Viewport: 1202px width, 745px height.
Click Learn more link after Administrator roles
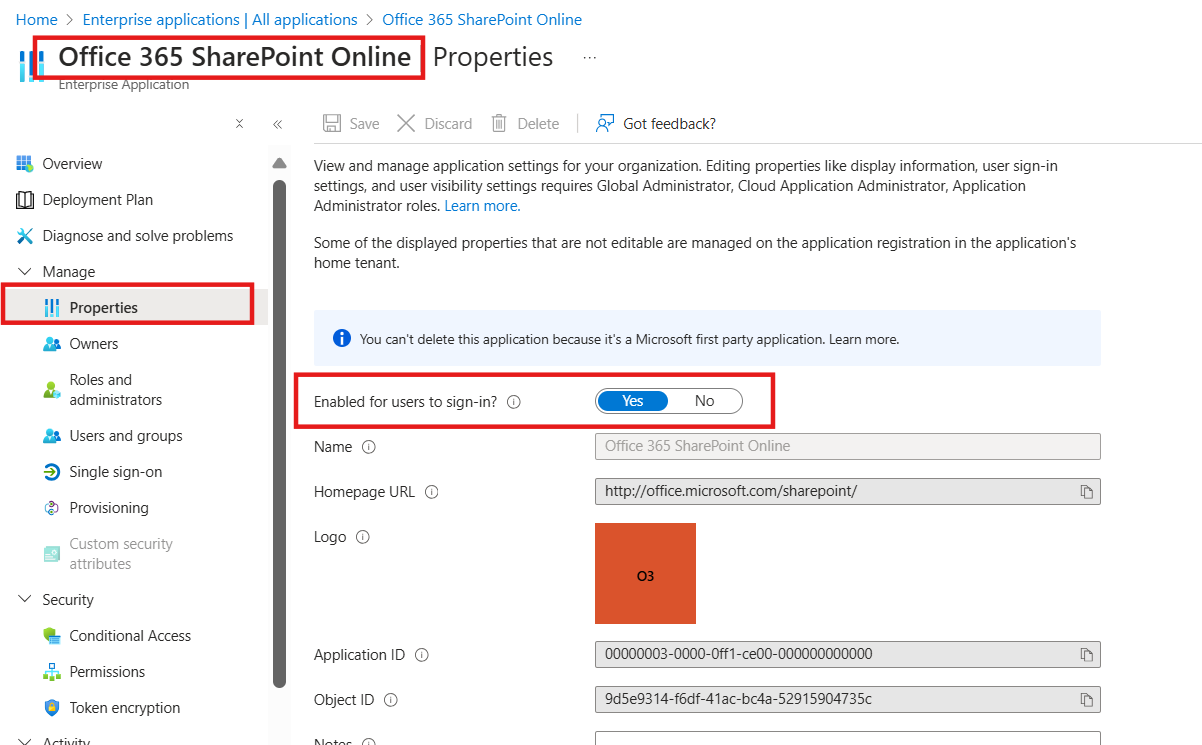(482, 206)
